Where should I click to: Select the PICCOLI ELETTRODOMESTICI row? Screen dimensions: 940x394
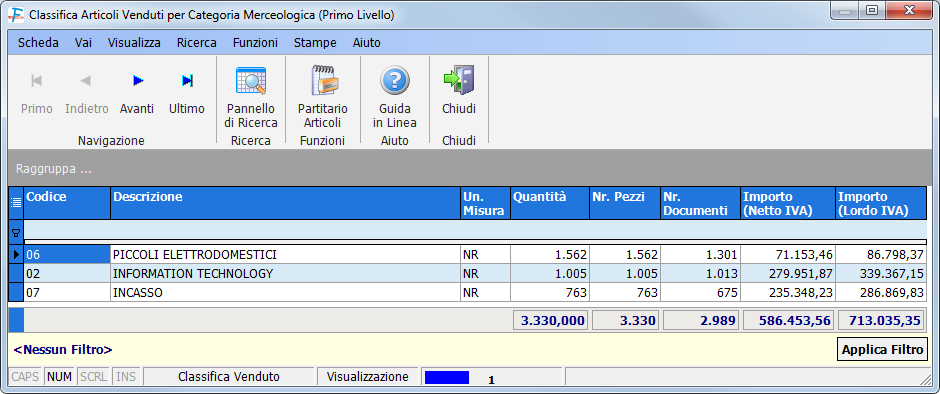468,255
